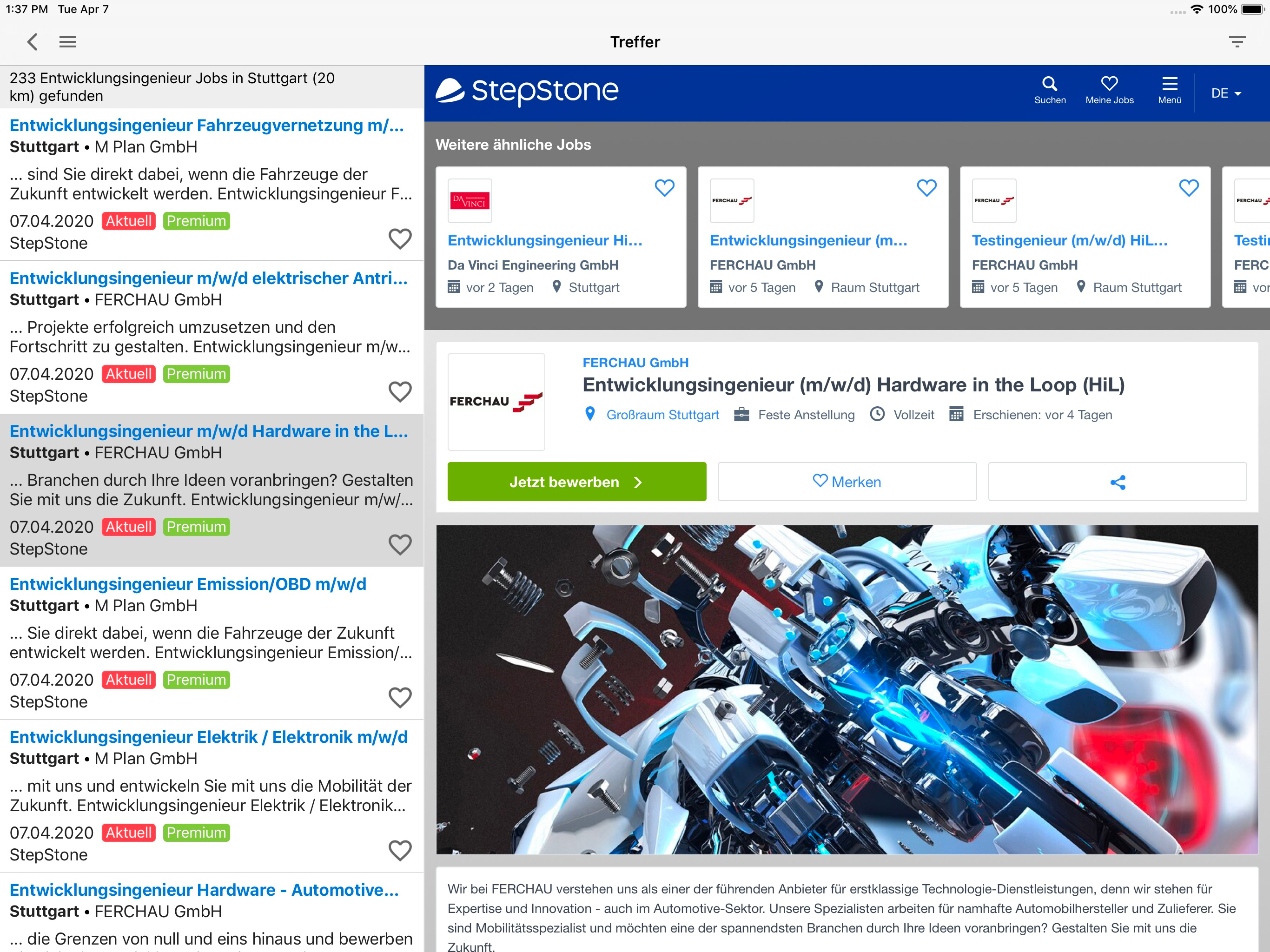The width and height of the screenshot is (1270, 952).
Task: Favorite the Fahrzeugvernetzung job in the list
Action: (x=400, y=239)
